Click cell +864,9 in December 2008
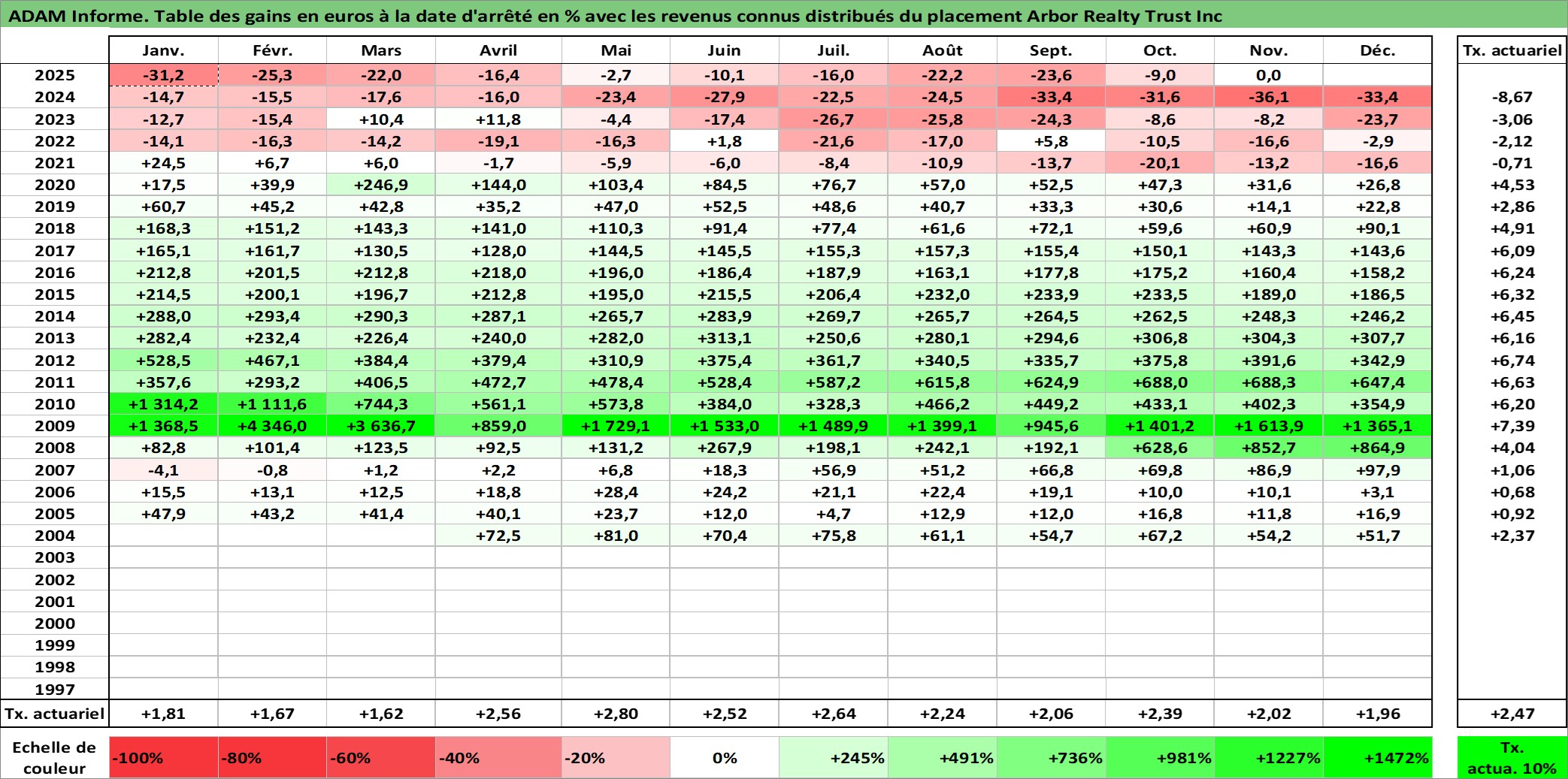This screenshot has height=779, width=1568. pyautogui.click(x=1378, y=448)
